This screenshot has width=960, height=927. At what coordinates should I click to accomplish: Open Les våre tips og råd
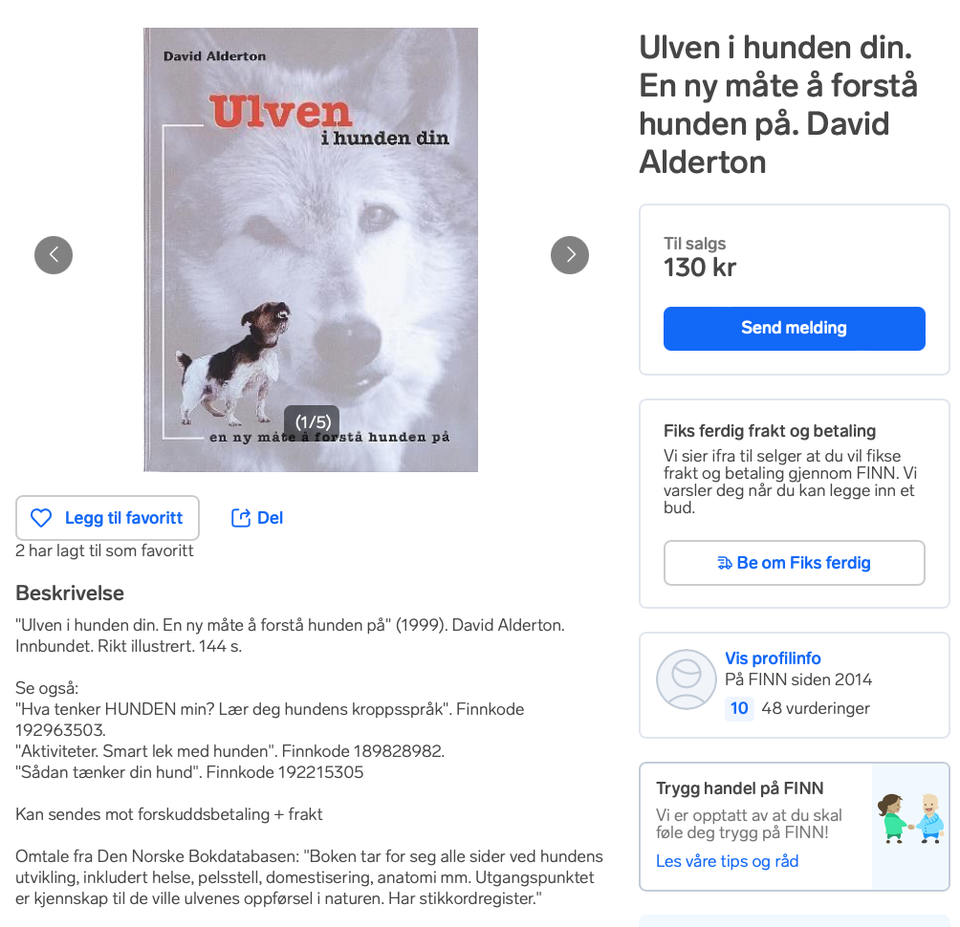pos(727,861)
